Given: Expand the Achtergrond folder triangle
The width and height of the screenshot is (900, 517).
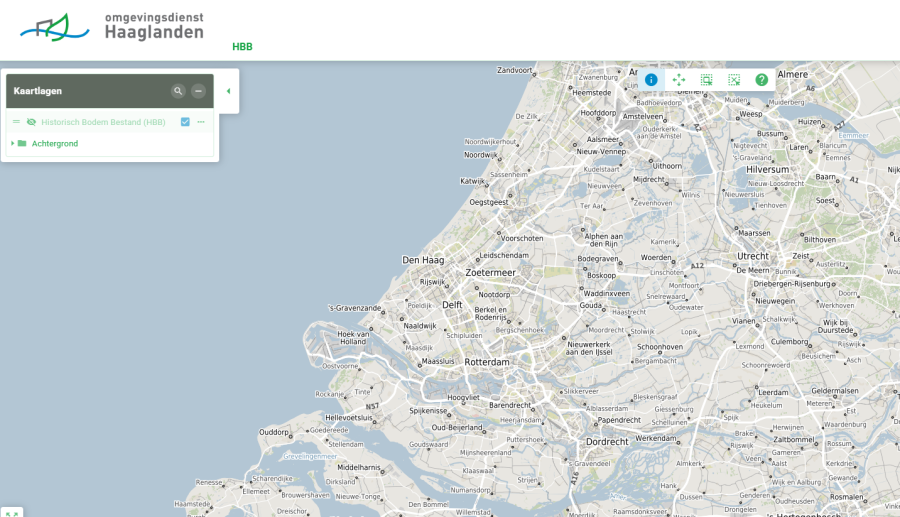Looking at the screenshot, I should pyautogui.click(x=13, y=143).
